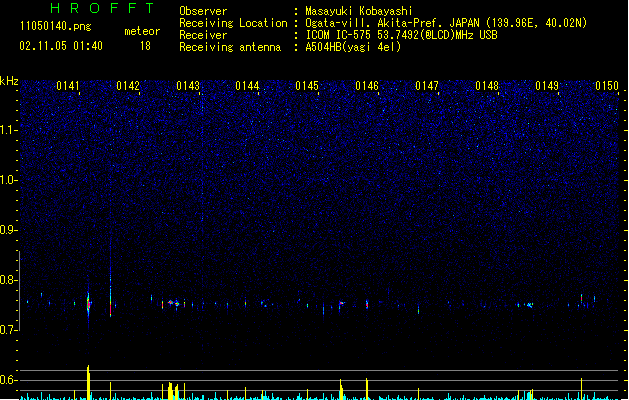This screenshot has height=400, width=629.
Task: Click time marker 0143
Action: click(x=188, y=86)
